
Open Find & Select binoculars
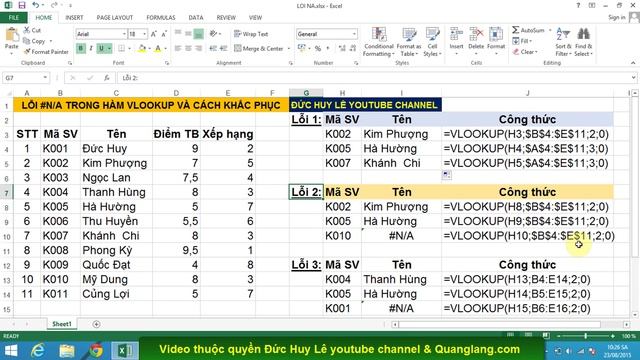pos(583,42)
